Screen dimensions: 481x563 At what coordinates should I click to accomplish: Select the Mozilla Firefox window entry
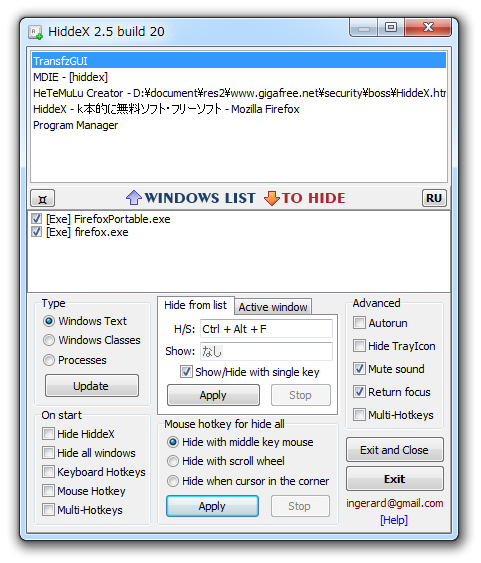point(239,109)
